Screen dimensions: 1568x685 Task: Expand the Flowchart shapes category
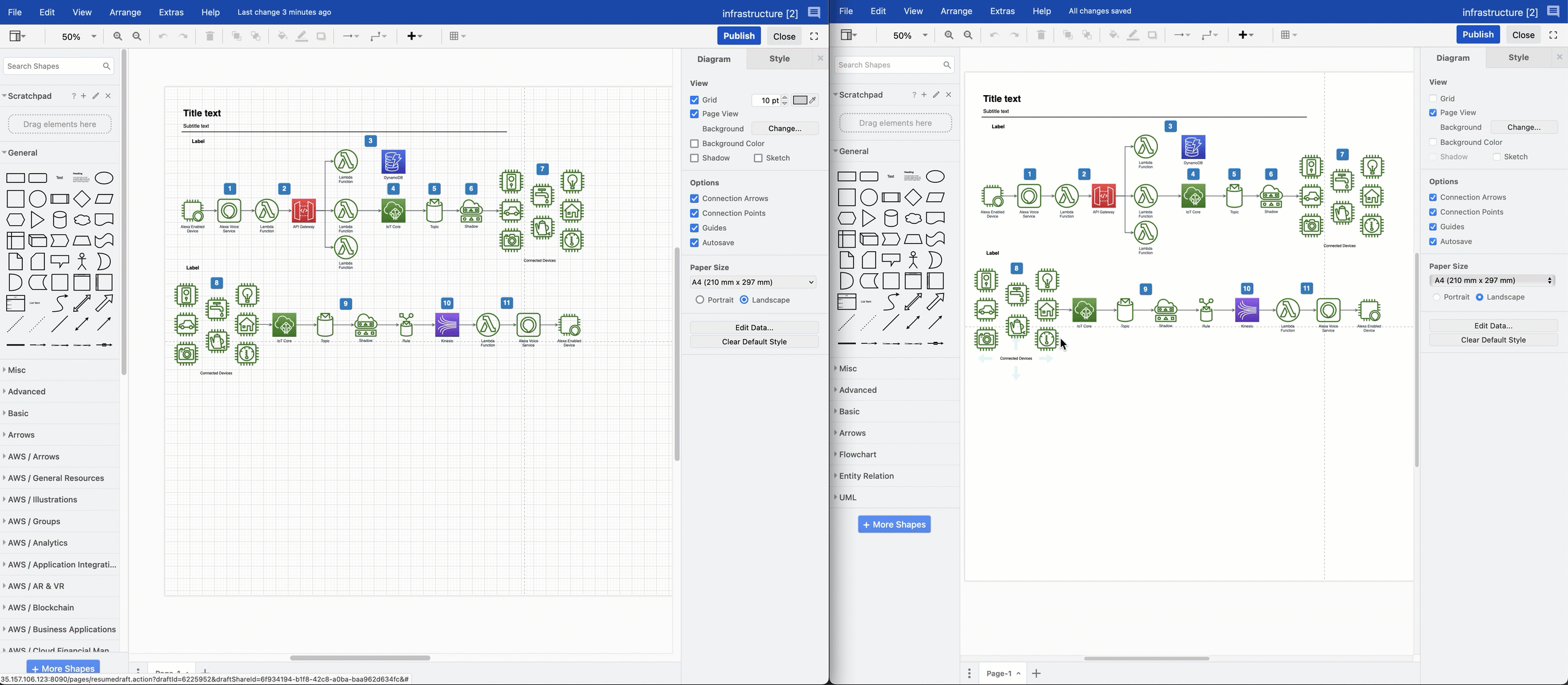(857, 454)
